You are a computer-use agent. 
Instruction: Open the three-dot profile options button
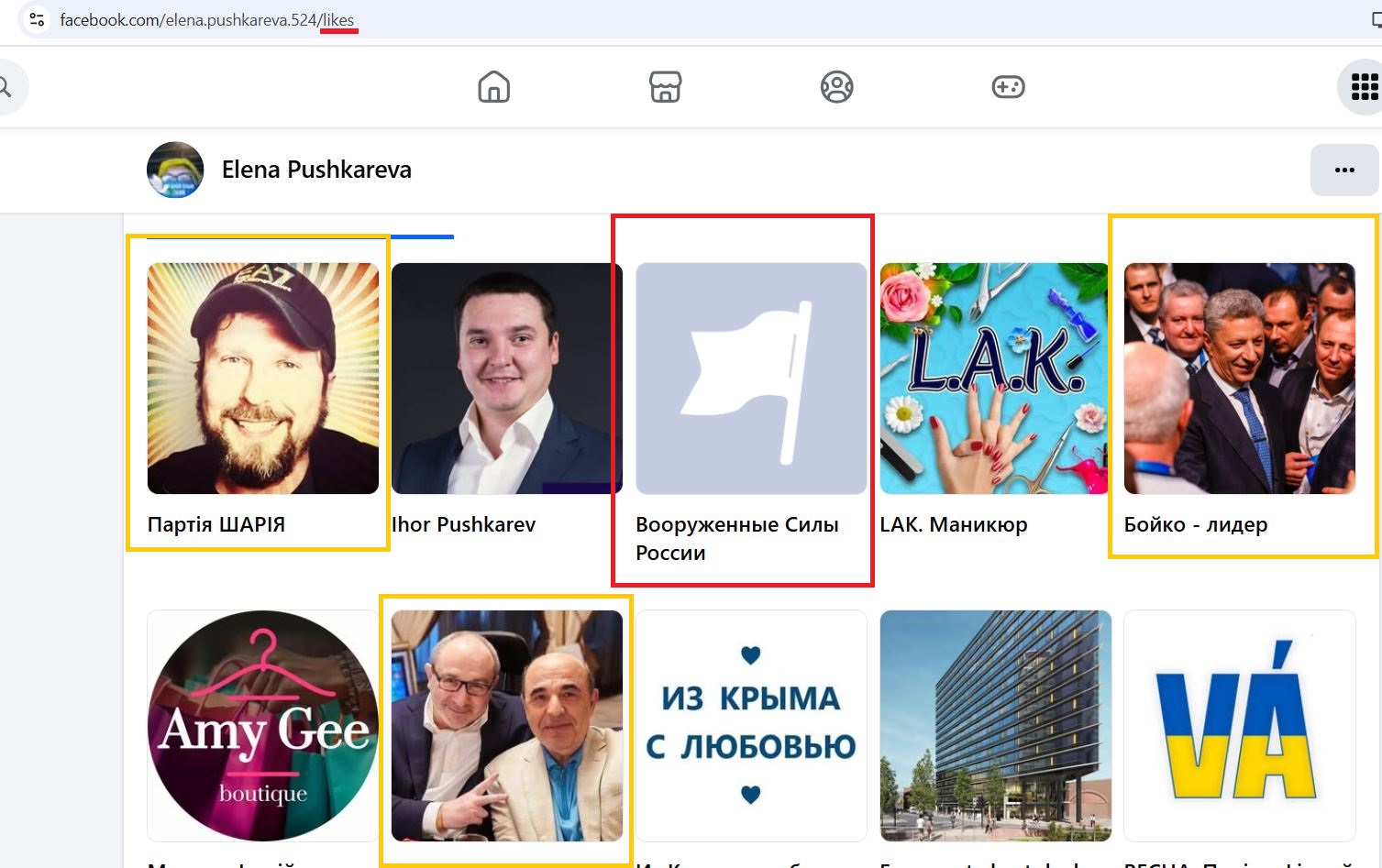coord(1344,170)
